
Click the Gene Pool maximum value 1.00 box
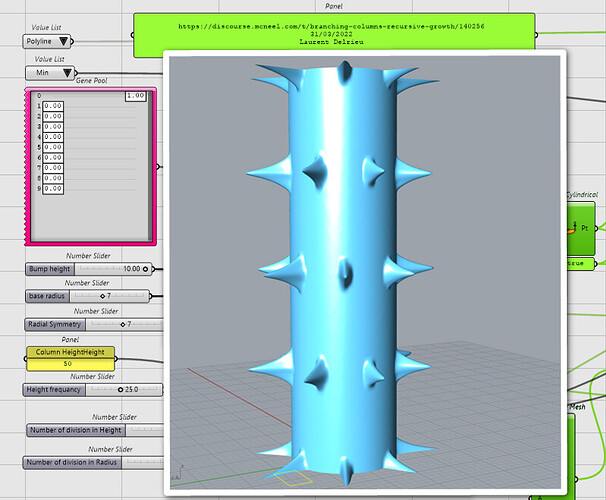click(136, 96)
